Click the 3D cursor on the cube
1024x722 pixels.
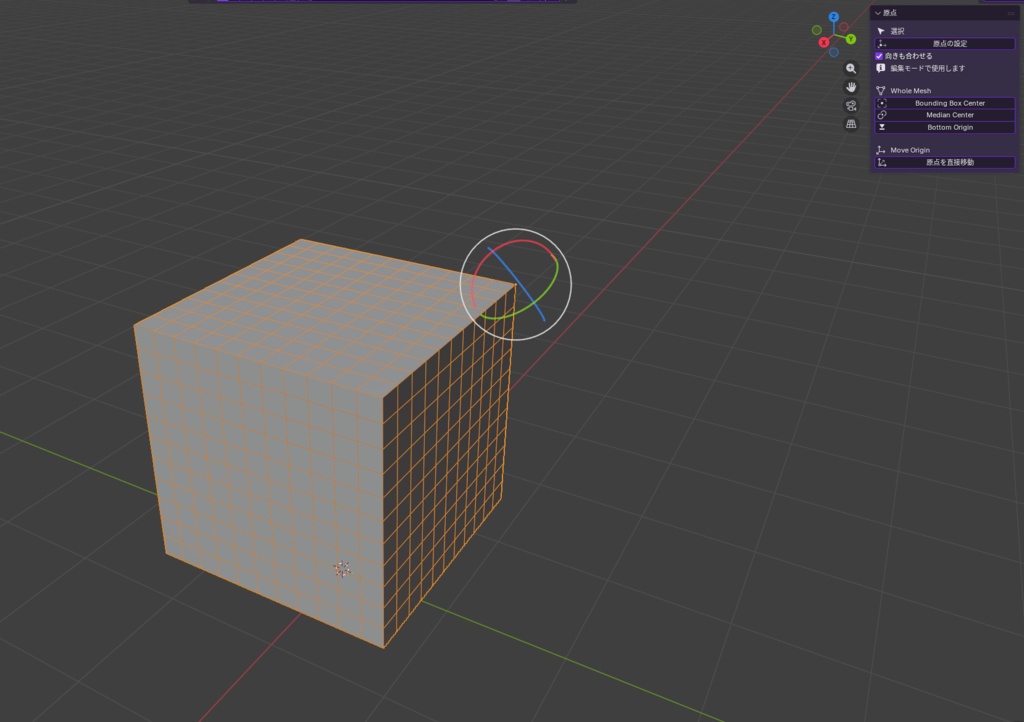coord(342,569)
